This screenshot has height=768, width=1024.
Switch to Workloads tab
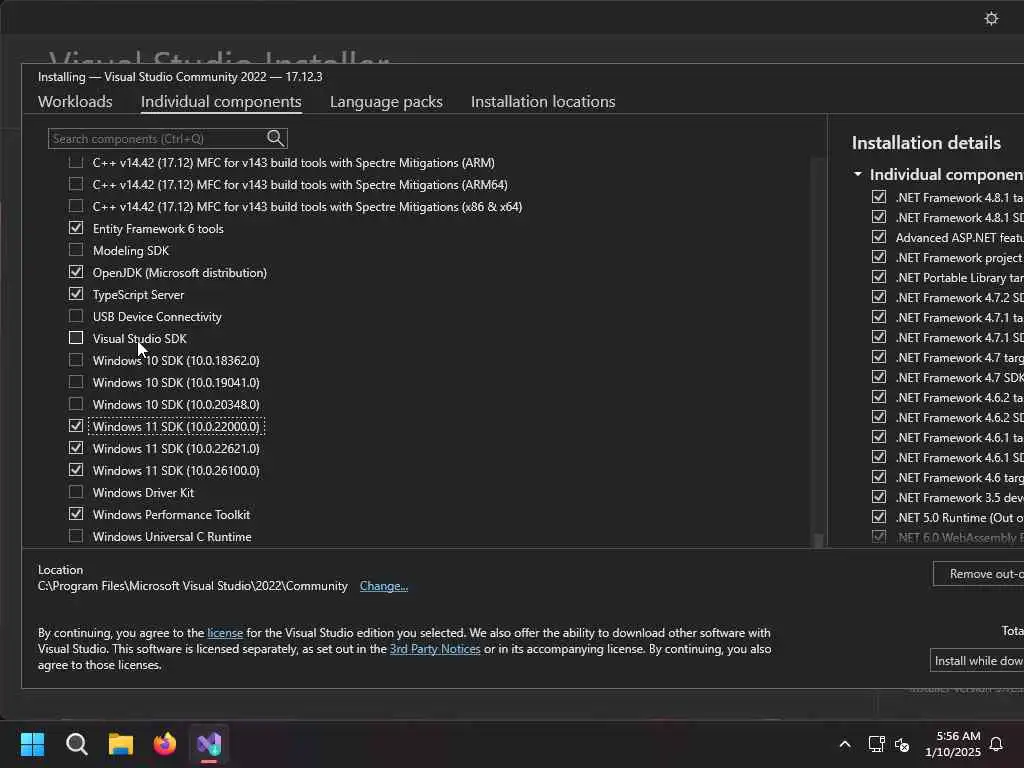(x=75, y=101)
